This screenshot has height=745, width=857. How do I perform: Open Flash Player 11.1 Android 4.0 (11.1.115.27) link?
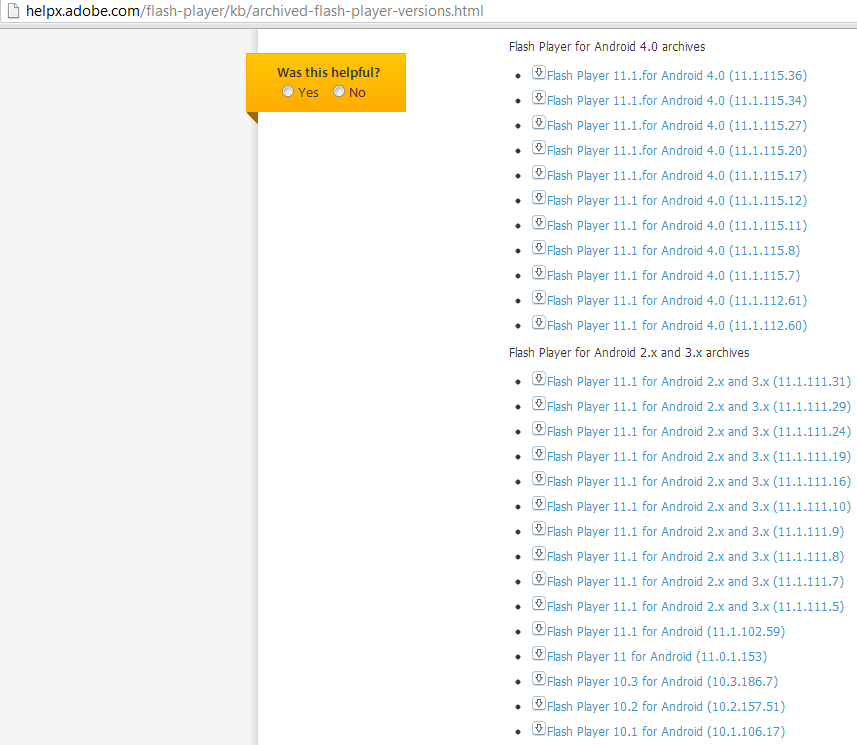[677, 126]
